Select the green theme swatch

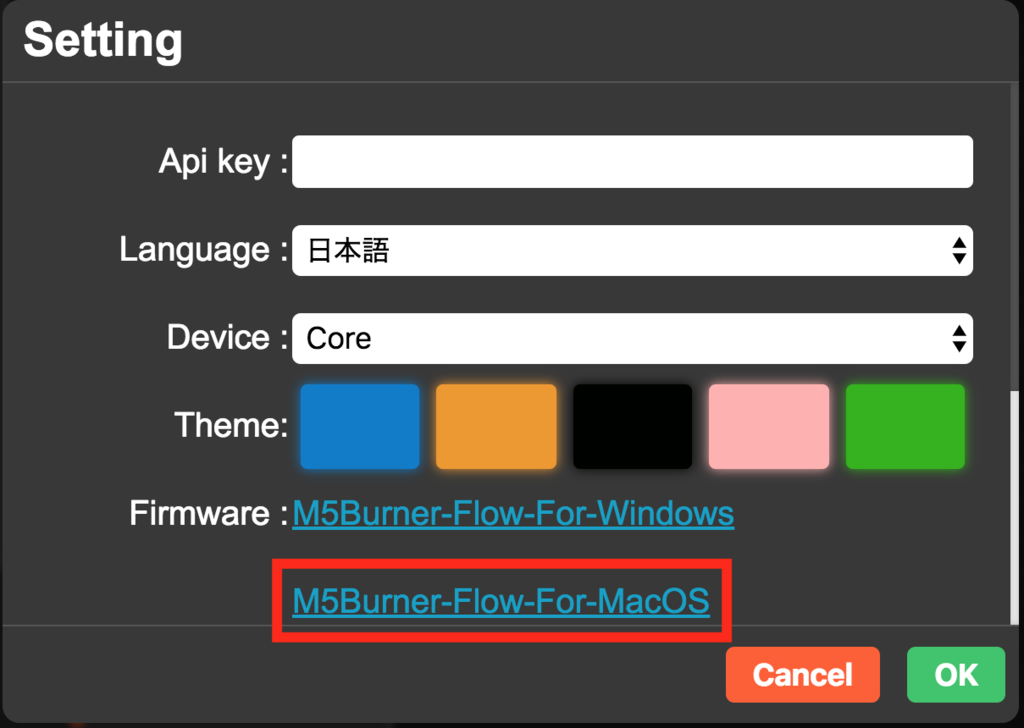(x=904, y=426)
